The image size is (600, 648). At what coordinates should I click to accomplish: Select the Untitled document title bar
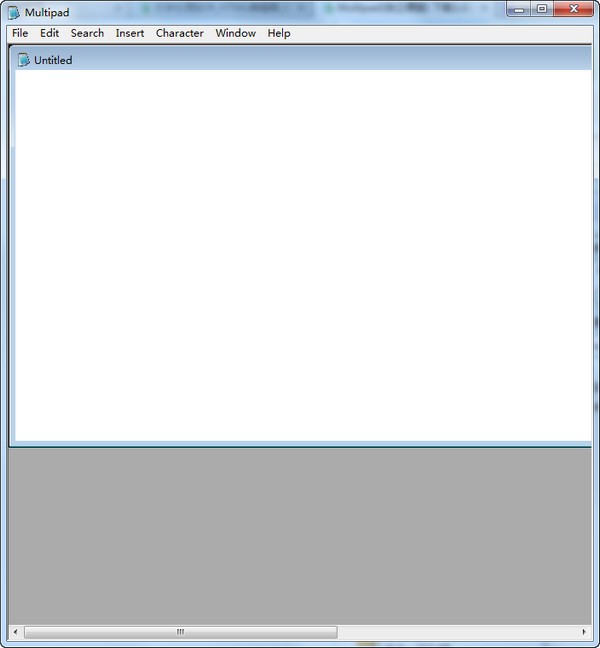[x=300, y=60]
